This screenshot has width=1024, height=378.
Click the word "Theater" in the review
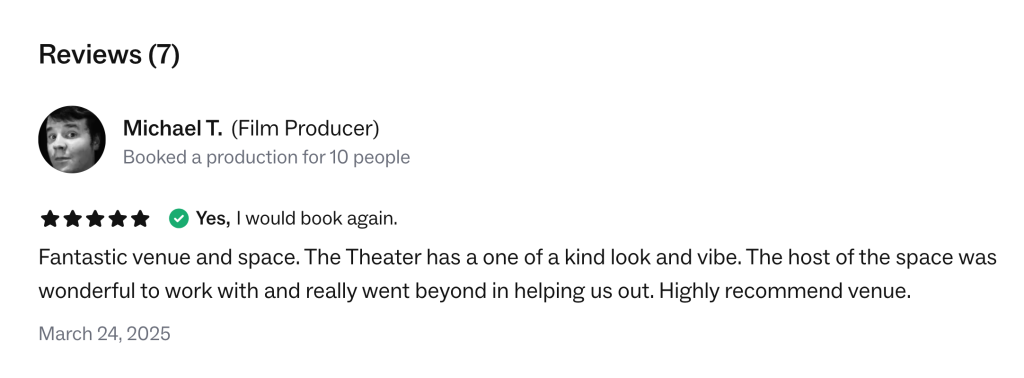click(383, 258)
